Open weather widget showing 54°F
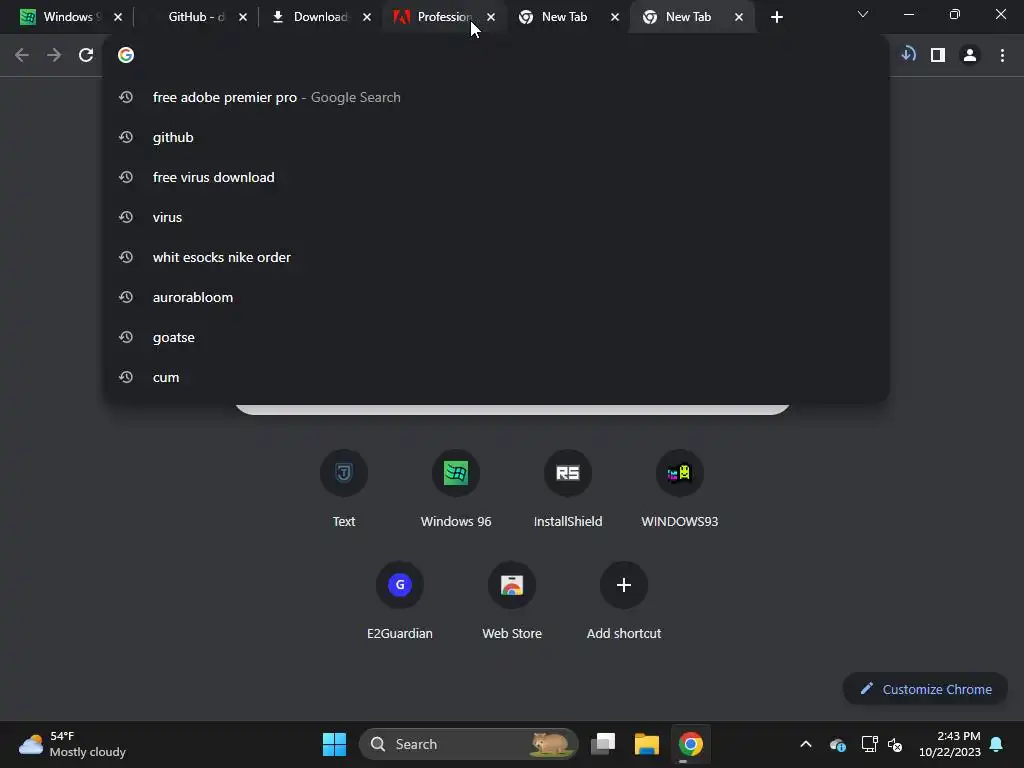Viewport: 1024px width, 768px height. tap(72, 744)
